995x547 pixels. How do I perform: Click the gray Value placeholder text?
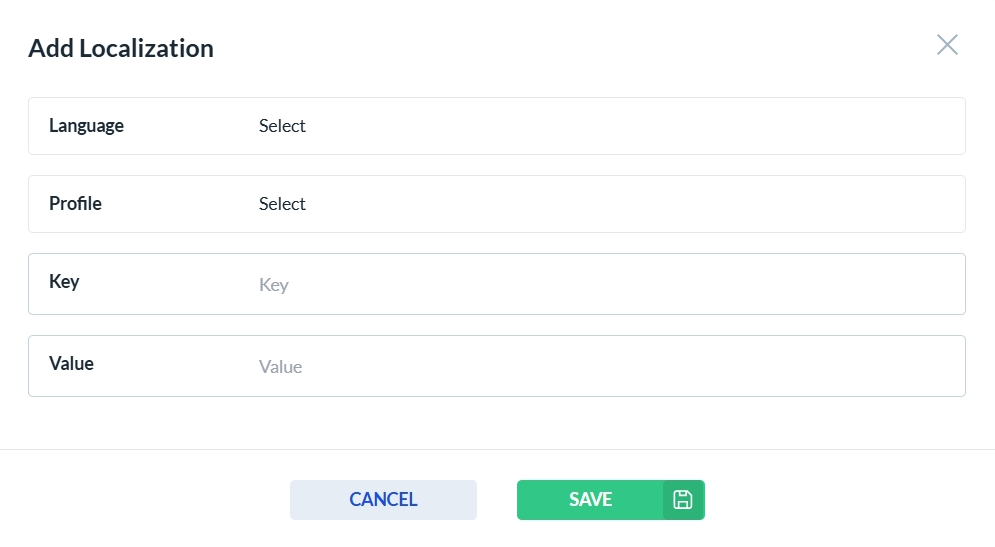coord(280,367)
